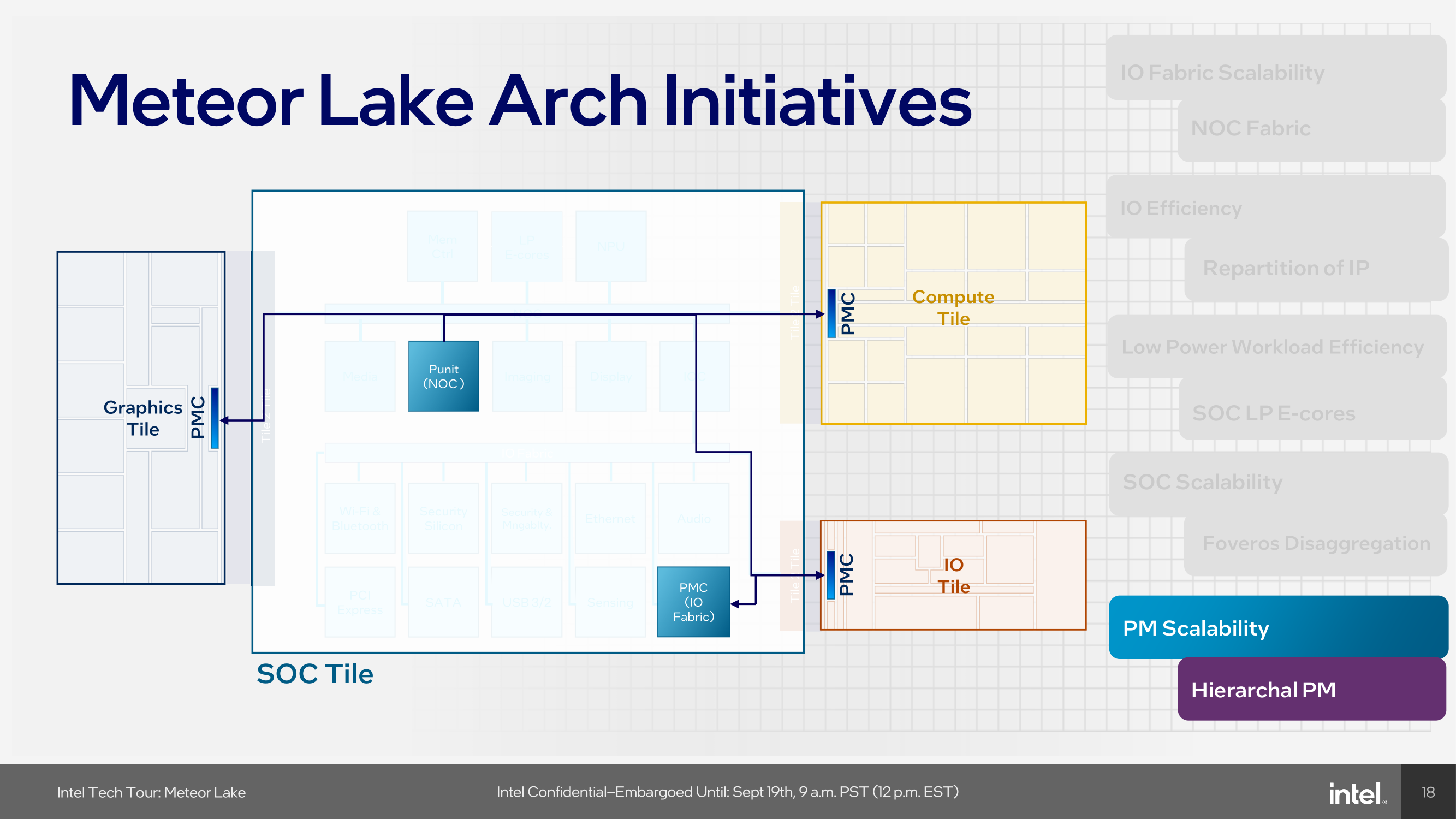Click the faded SATA block
Screen dimensions: 1456x819
click(444, 602)
